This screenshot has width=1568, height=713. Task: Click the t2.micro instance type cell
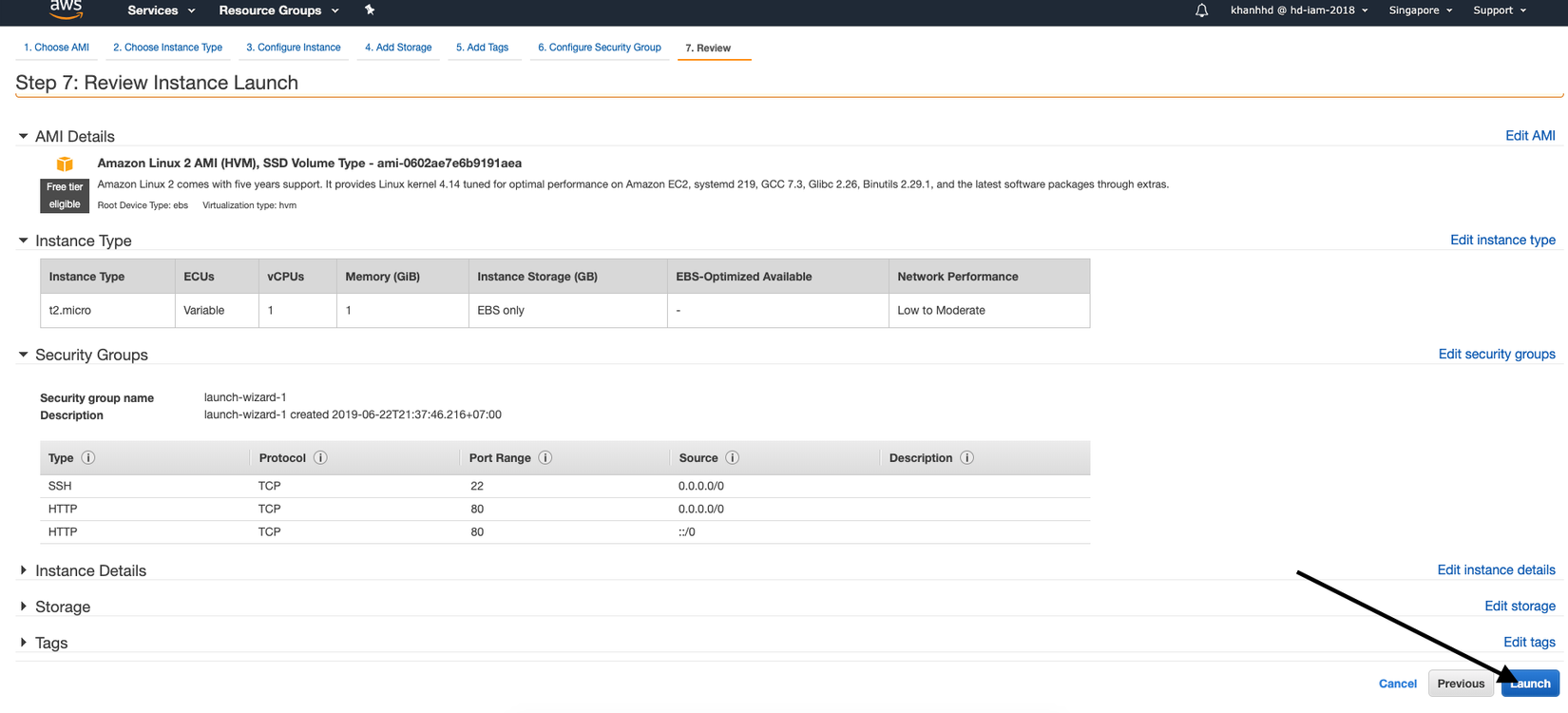click(107, 310)
